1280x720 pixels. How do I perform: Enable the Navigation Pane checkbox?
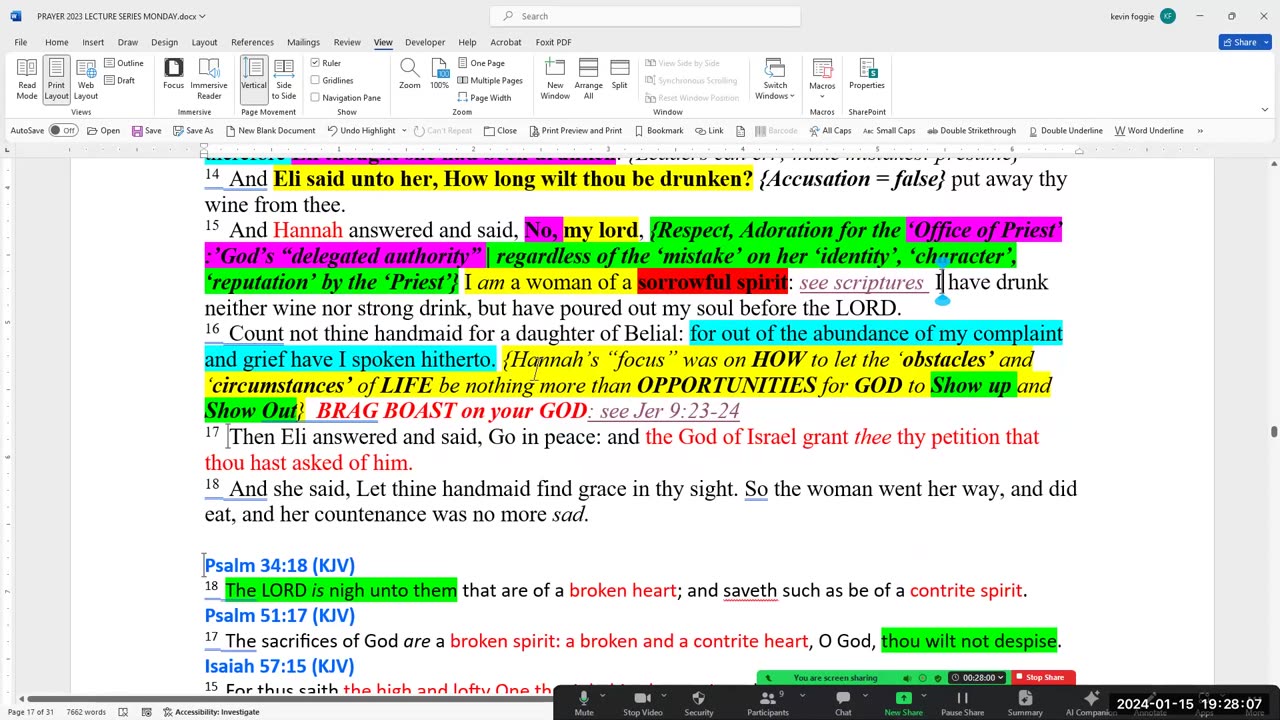(x=315, y=97)
